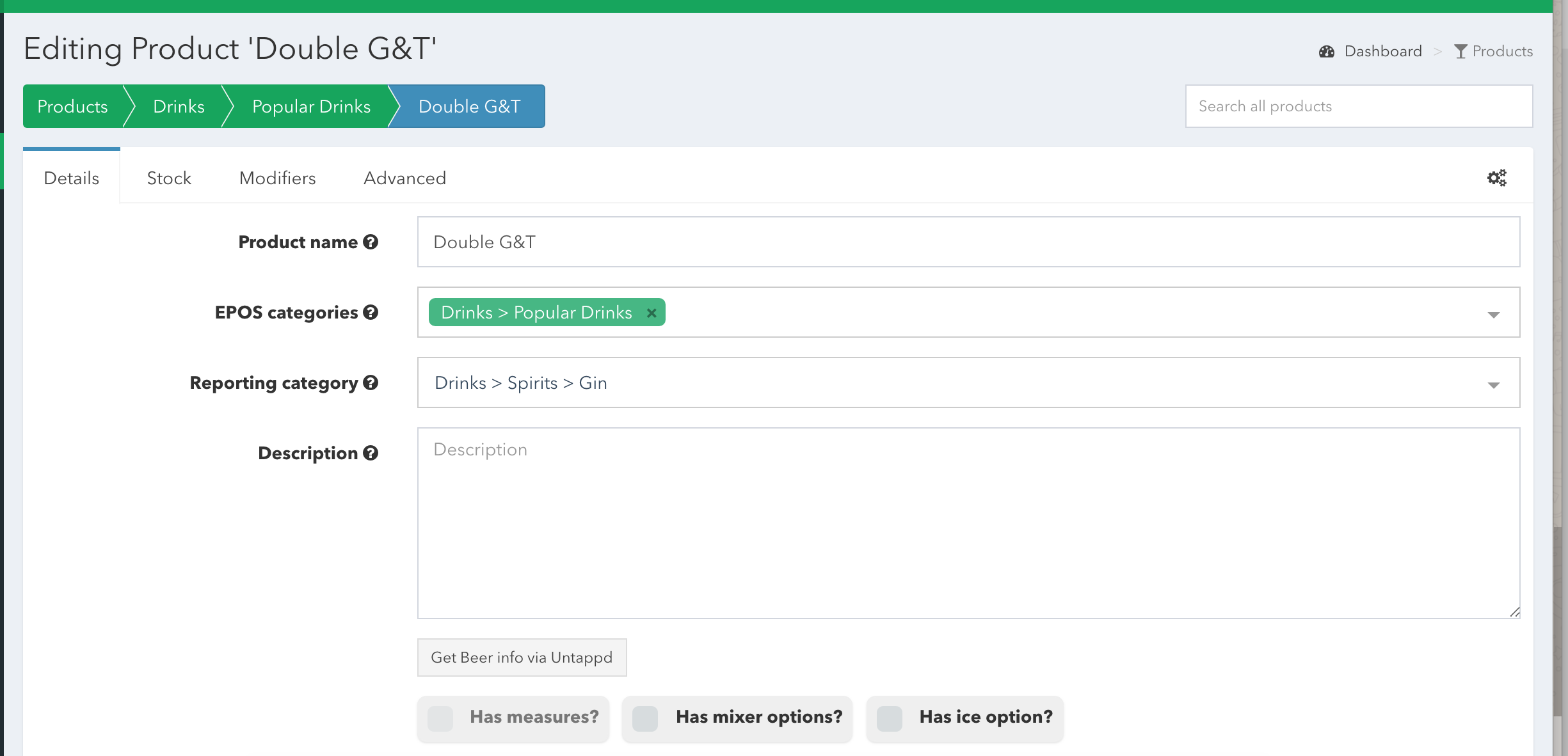Click Get Beer info via Untappd button
The image size is (1568, 756).
[x=522, y=658]
